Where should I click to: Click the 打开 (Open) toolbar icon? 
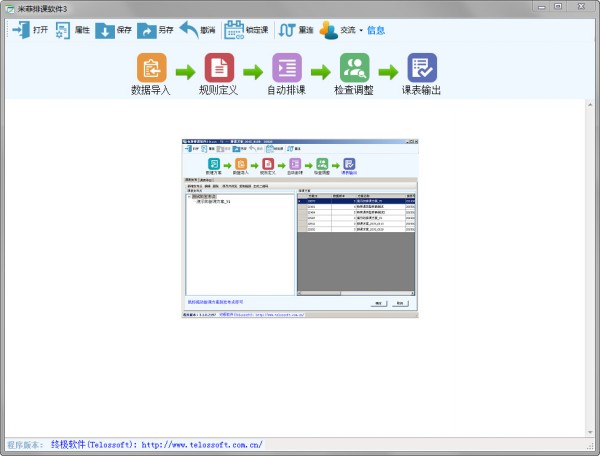(x=20, y=30)
